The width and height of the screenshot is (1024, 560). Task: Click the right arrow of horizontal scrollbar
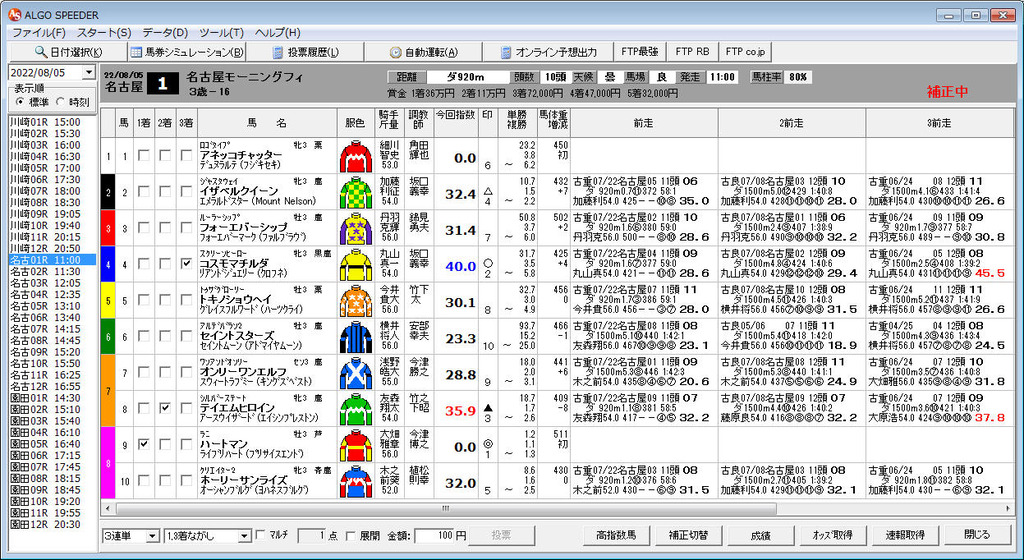coord(1009,508)
